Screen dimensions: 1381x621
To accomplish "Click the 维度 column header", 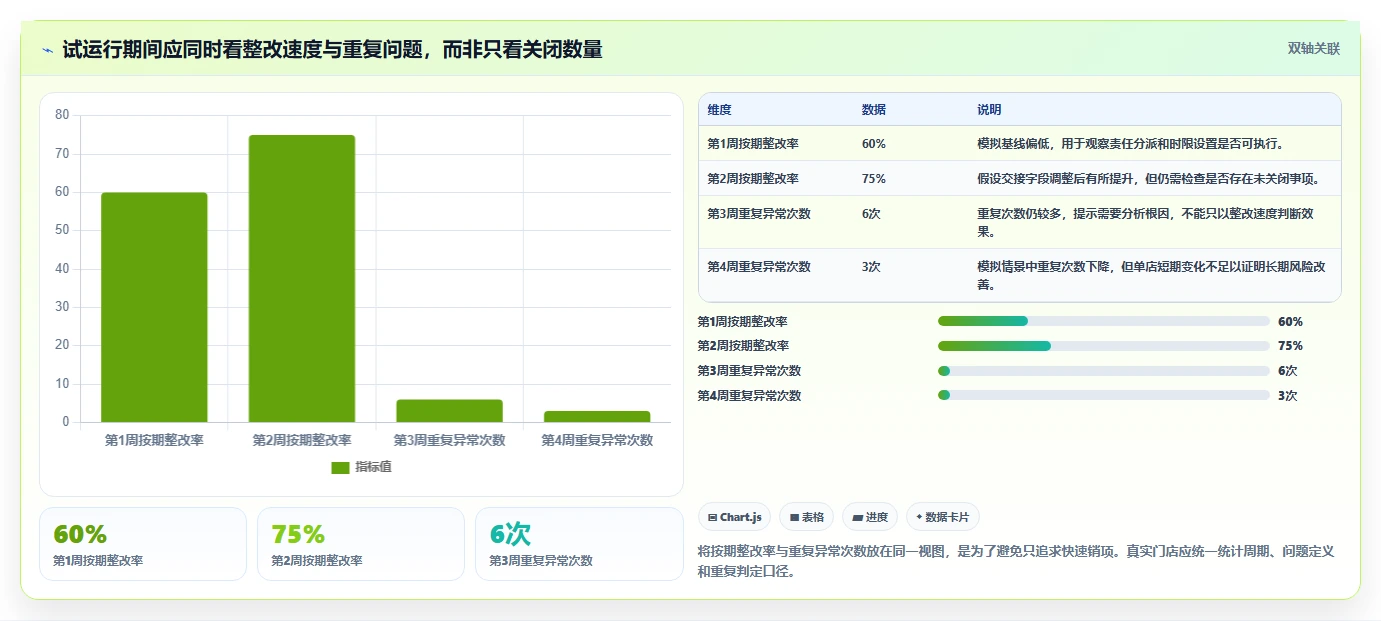I will [x=719, y=110].
